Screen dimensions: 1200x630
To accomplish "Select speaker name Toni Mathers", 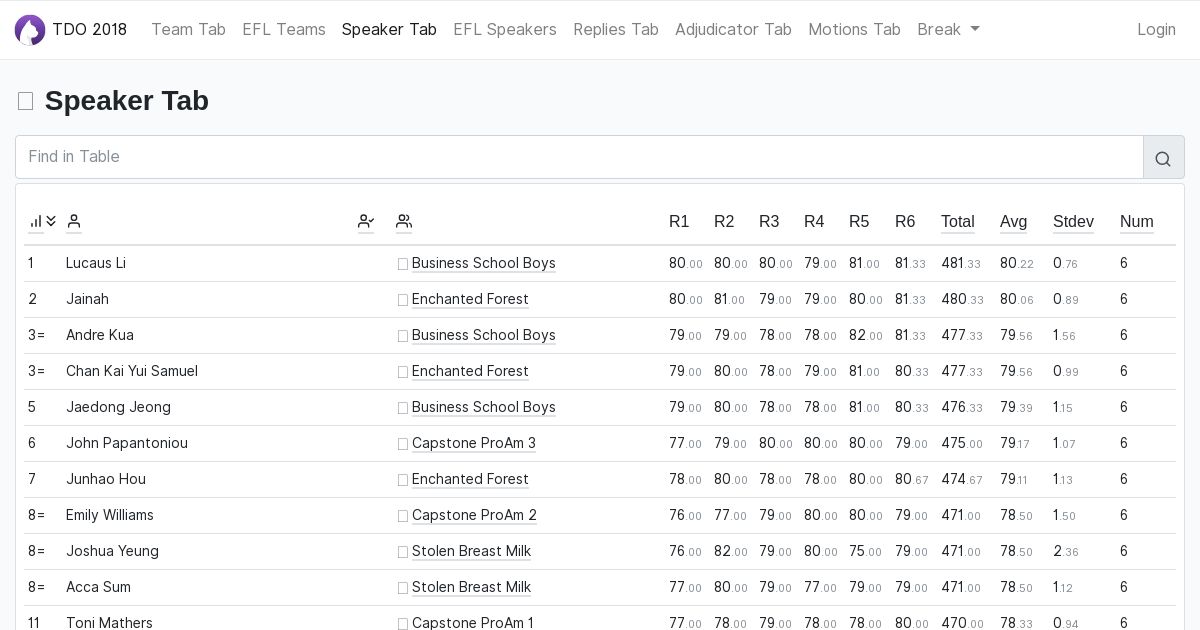I will 109,622.
